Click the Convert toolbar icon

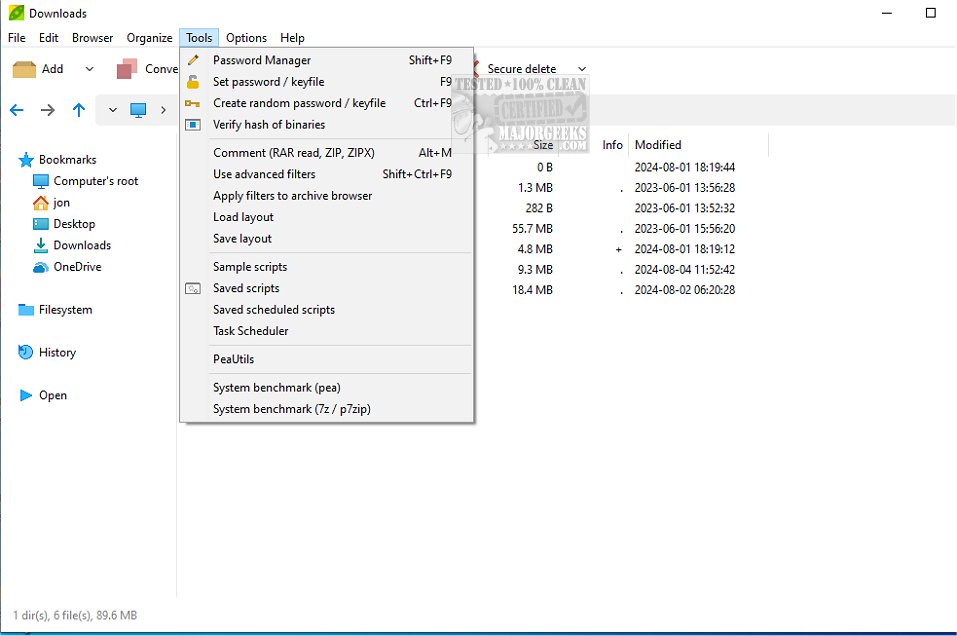click(127, 69)
